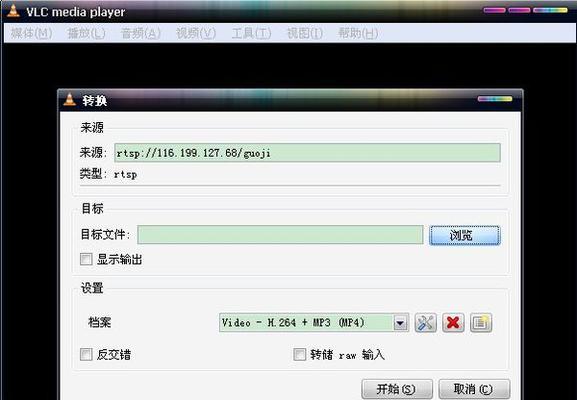Open the 媒体(M) menu
577x400 pixels.
tap(31, 33)
